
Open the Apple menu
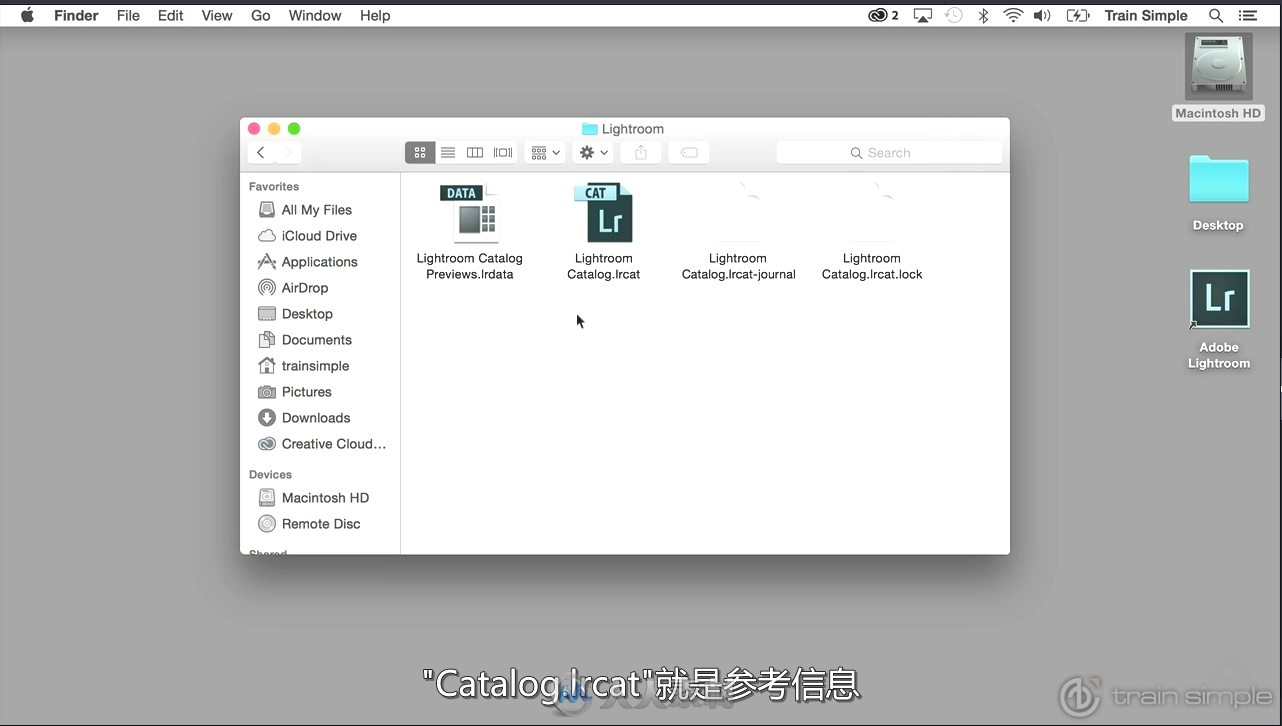pos(27,15)
